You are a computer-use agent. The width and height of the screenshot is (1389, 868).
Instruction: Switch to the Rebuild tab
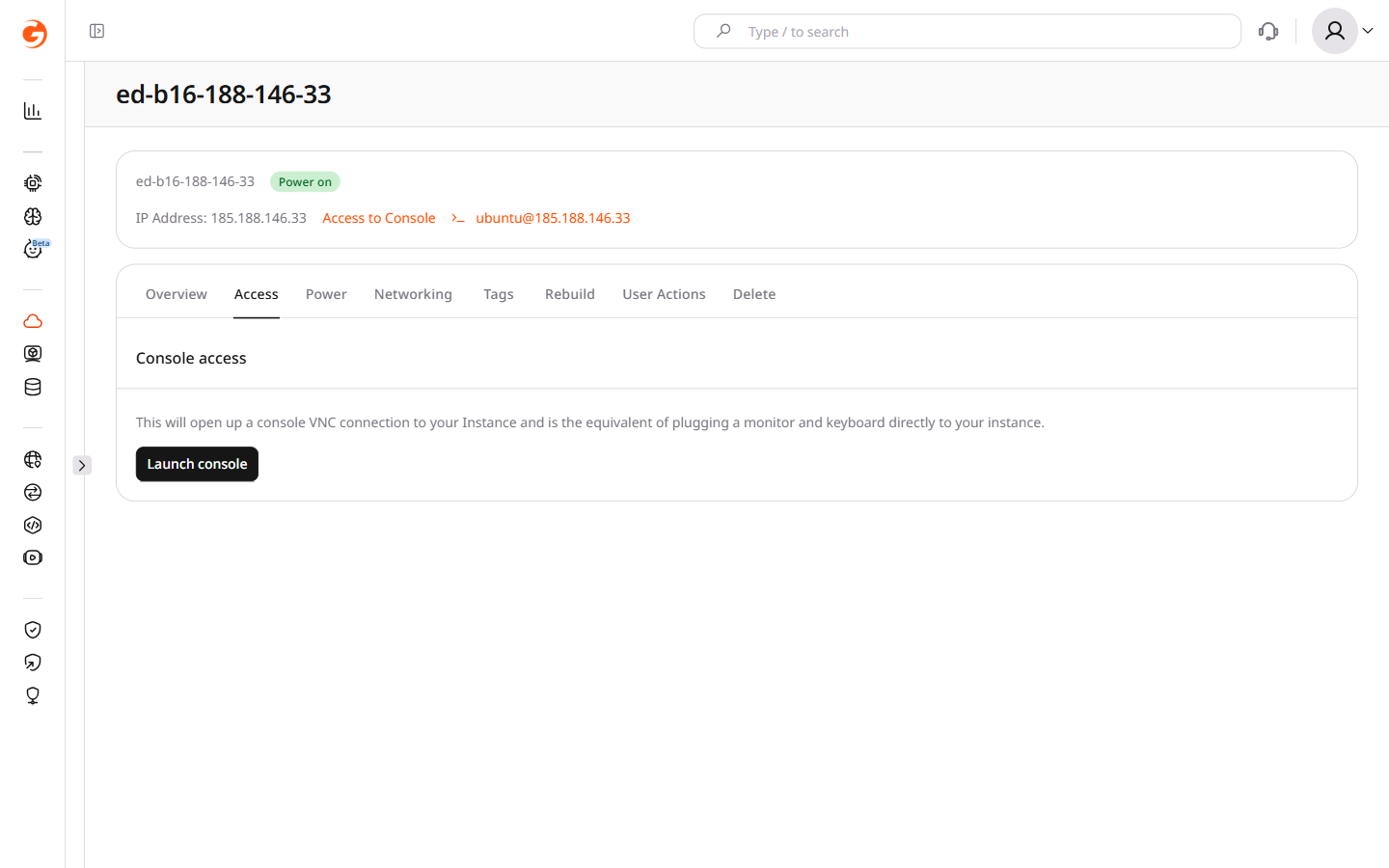click(570, 294)
